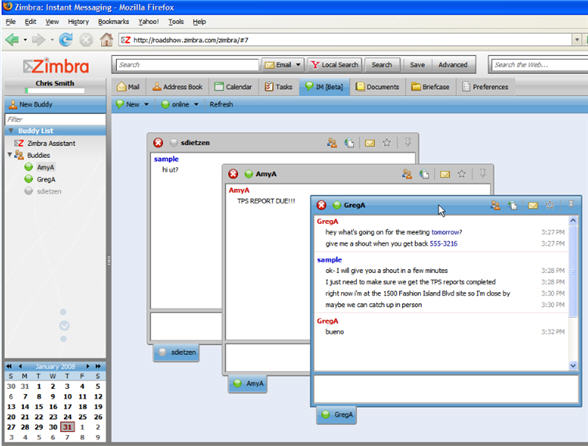Screen dimensions: 588x446
Task: Select buddy GregA in buddy list
Action: (40, 179)
